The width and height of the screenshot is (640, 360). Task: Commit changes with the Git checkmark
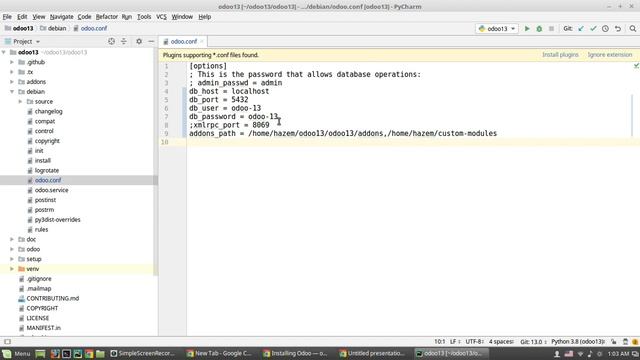pyautogui.click(x=593, y=29)
